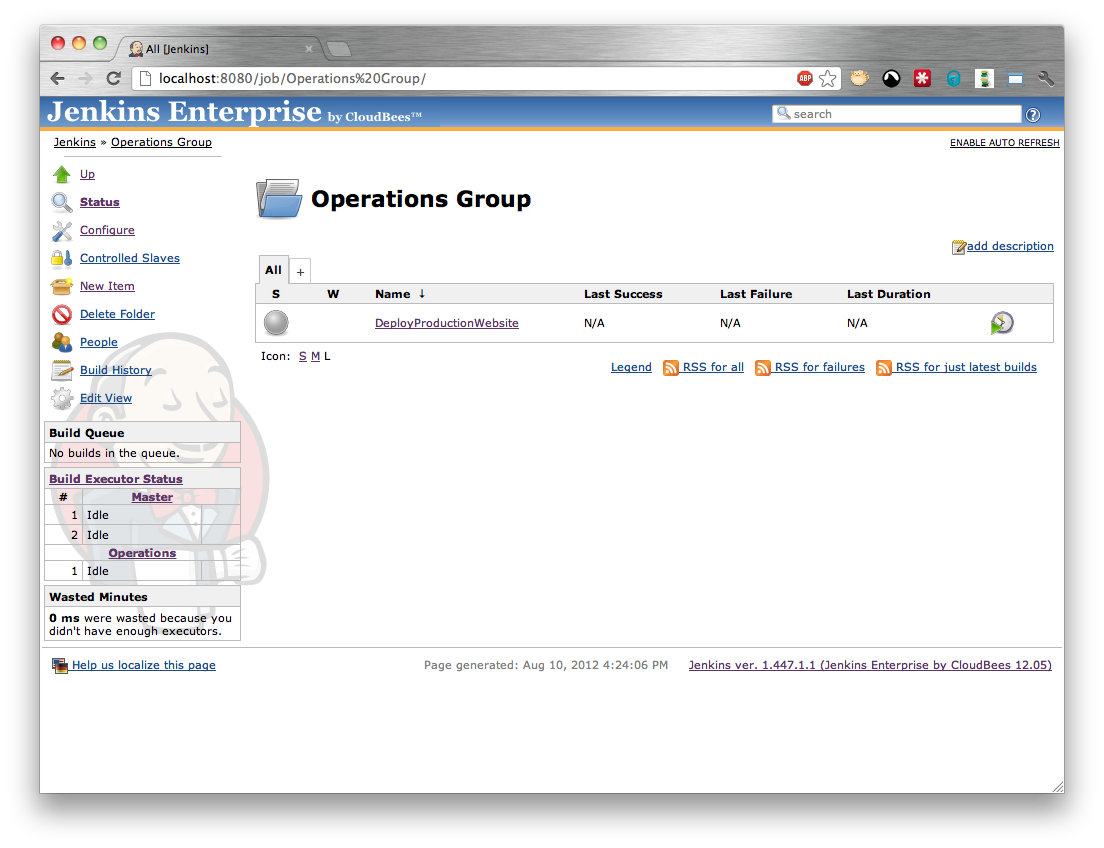Click the grey status ball for DeployProductionWebsite
Screen dimensions: 1104x848
point(276,323)
